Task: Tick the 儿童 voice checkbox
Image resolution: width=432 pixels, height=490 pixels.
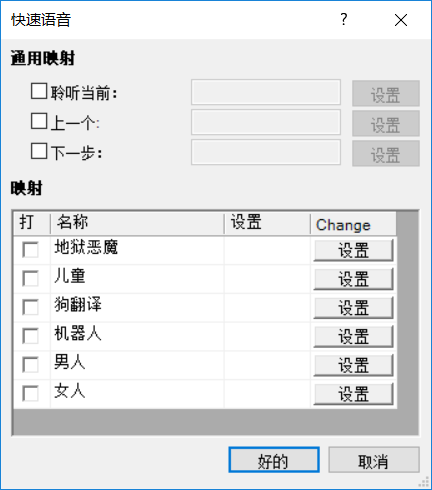Action: 30,278
